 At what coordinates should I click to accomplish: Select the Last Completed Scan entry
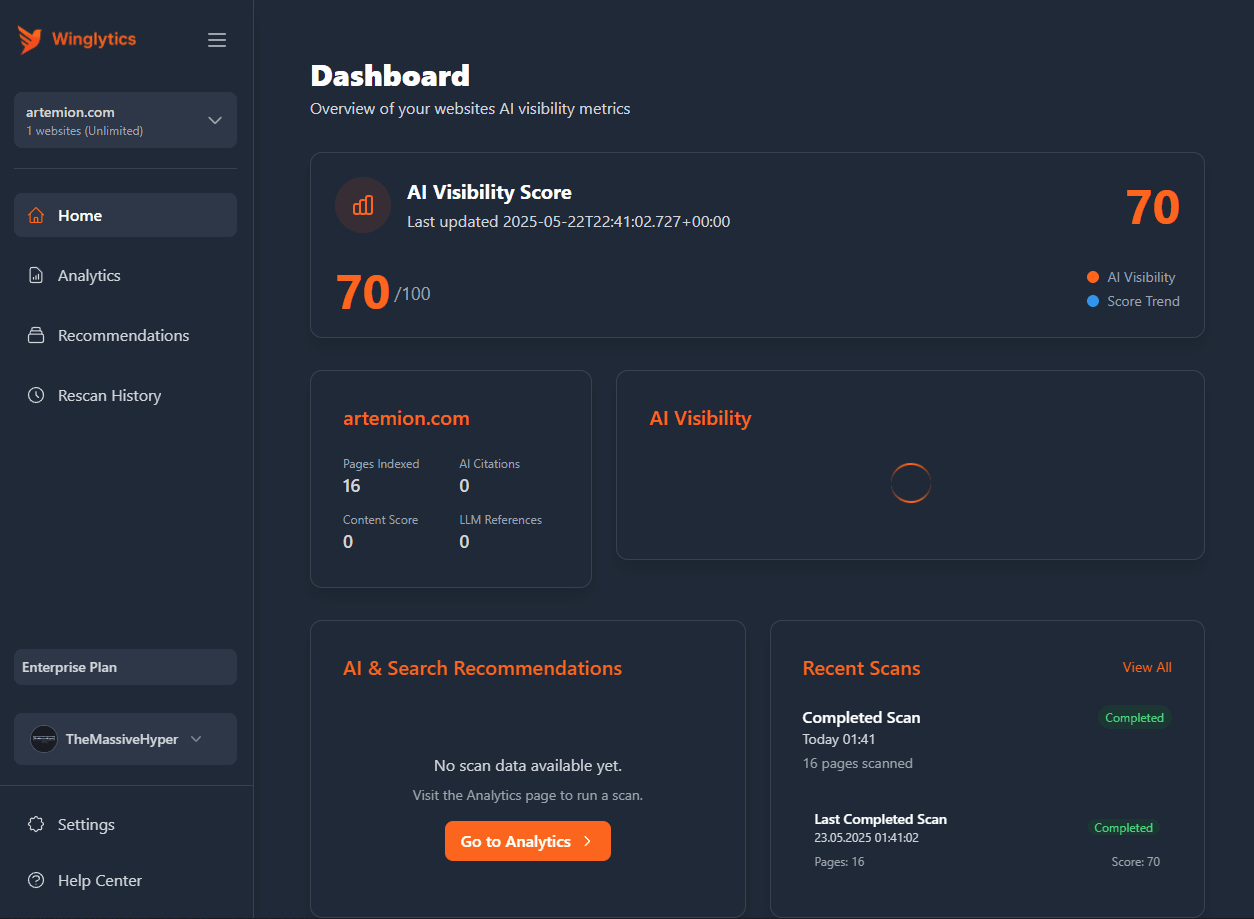987,840
